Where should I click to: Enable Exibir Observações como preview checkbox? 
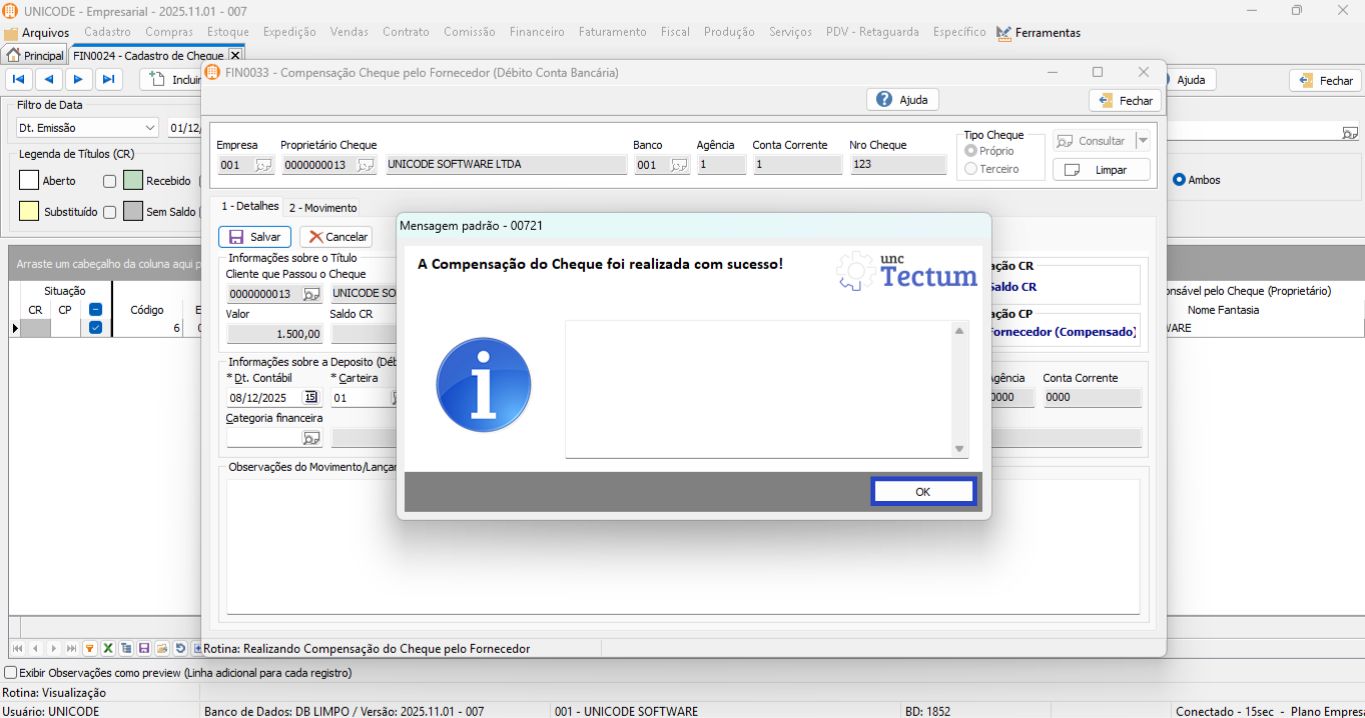click(x=11, y=673)
